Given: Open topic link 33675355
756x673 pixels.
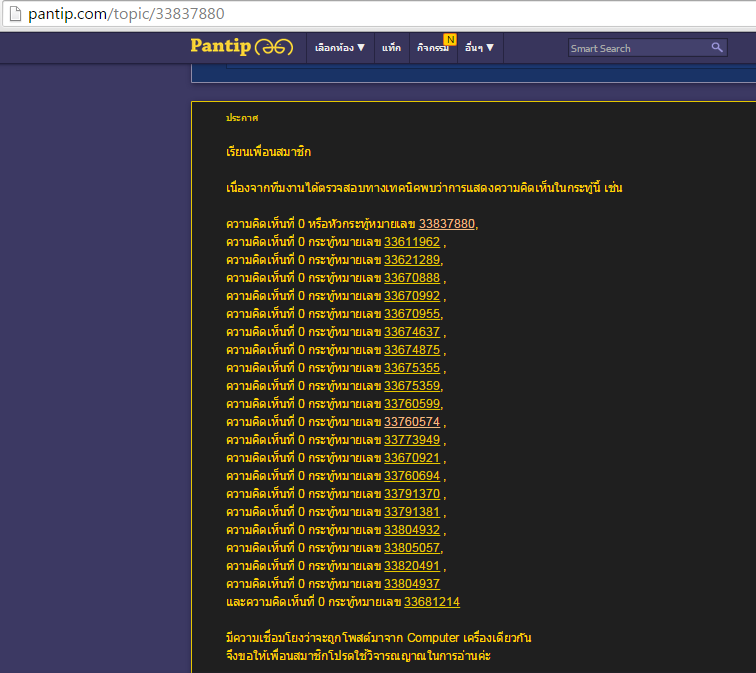Looking at the screenshot, I should (412, 368).
